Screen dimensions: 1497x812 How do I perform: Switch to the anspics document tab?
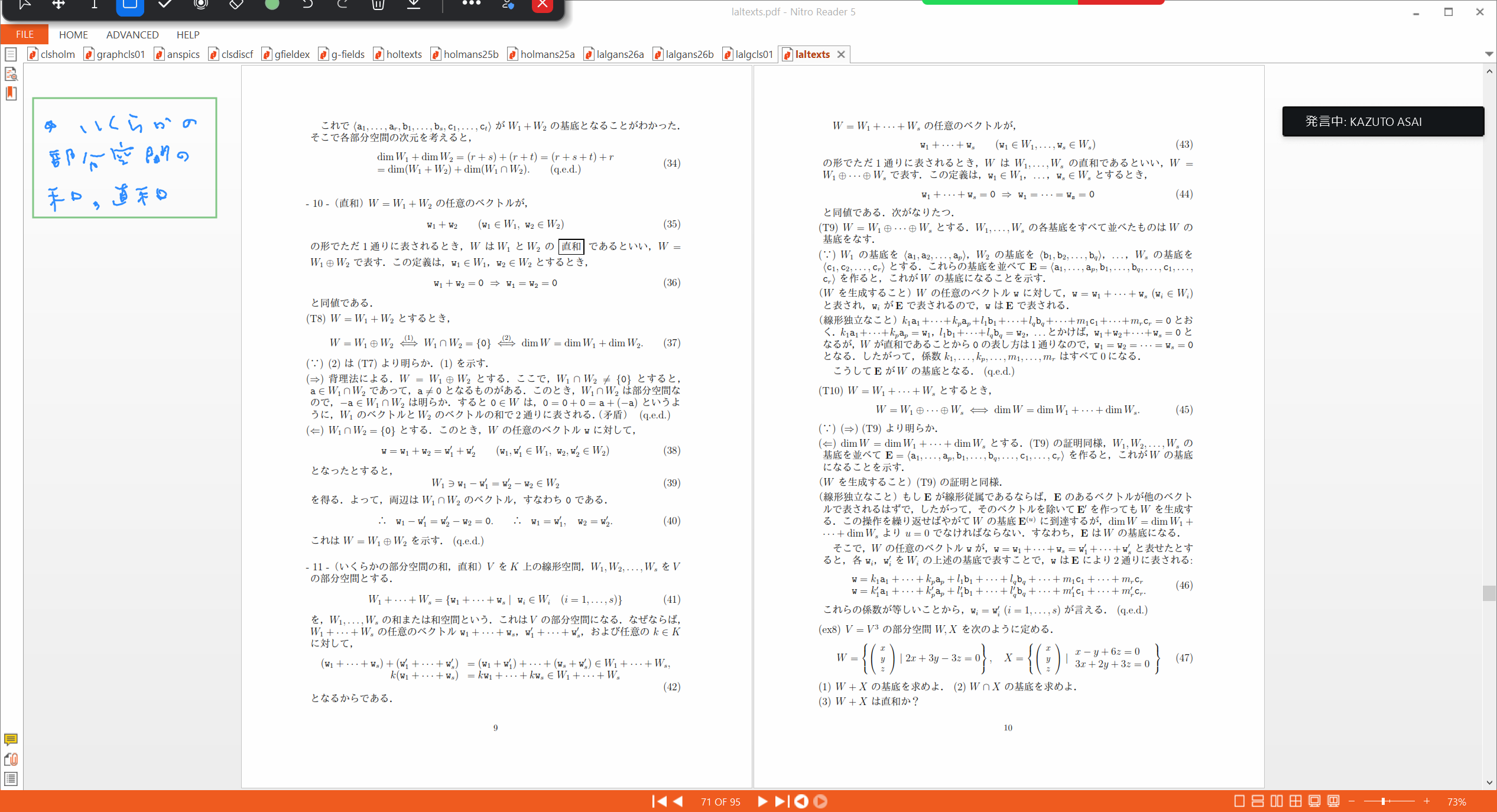point(177,54)
